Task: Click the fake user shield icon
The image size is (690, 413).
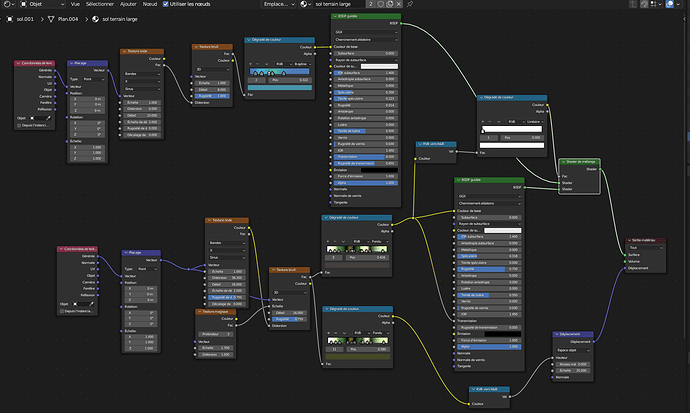Action: (381, 4)
